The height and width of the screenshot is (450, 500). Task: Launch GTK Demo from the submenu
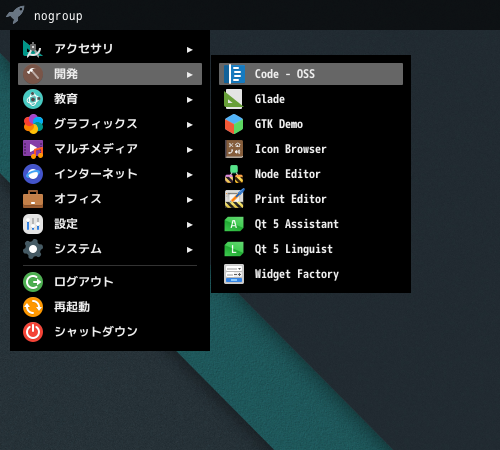point(311,124)
